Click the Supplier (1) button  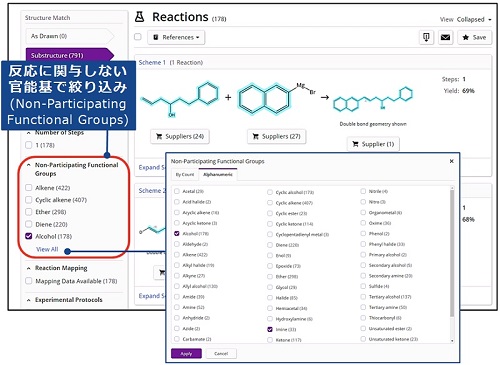click(373, 144)
